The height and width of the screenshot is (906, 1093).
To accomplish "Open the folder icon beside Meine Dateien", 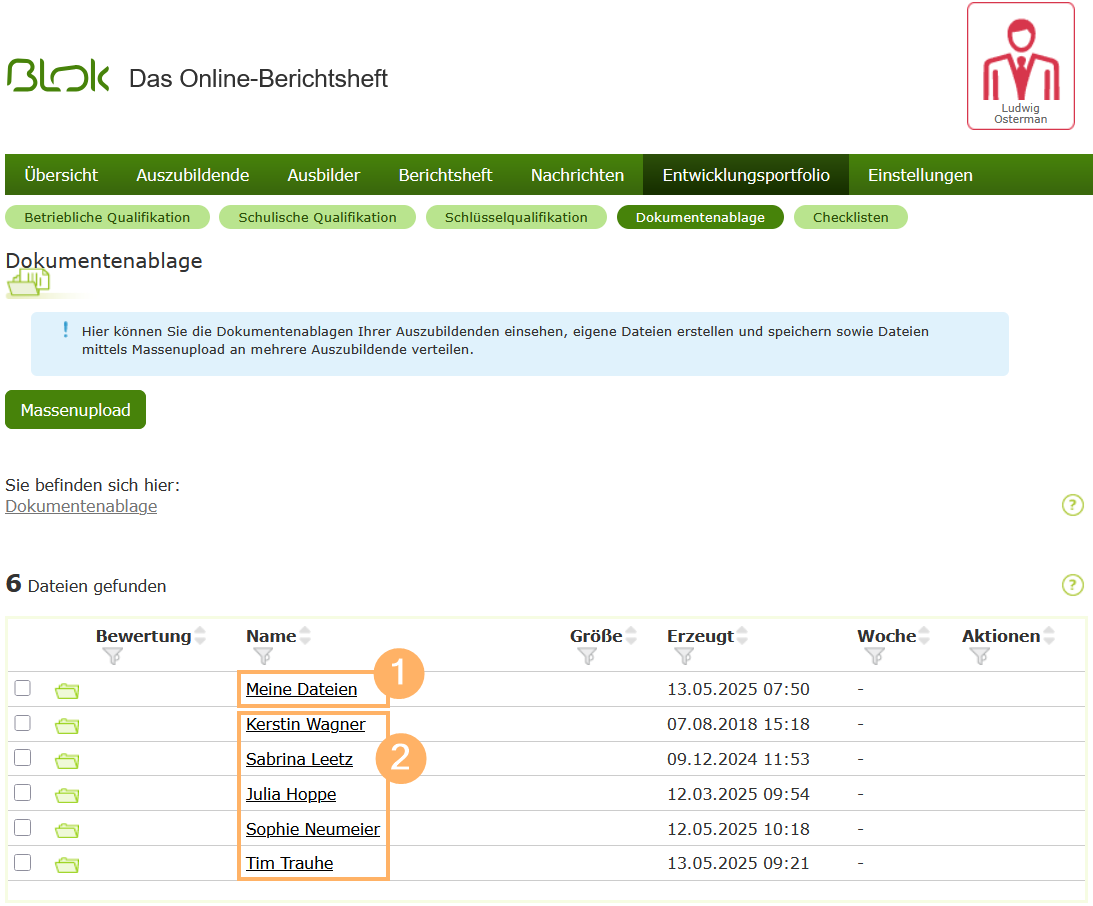I will coord(66,689).
